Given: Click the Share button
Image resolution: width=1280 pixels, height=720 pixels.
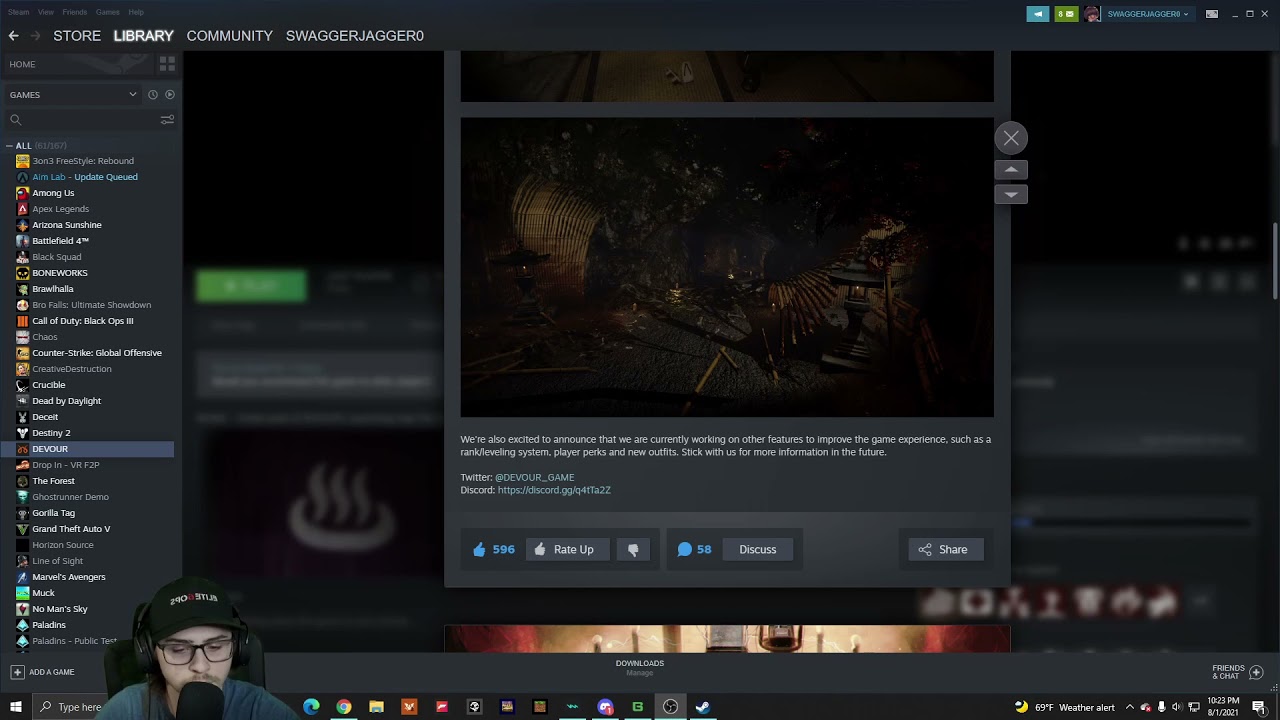Looking at the screenshot, I should 944,549.
